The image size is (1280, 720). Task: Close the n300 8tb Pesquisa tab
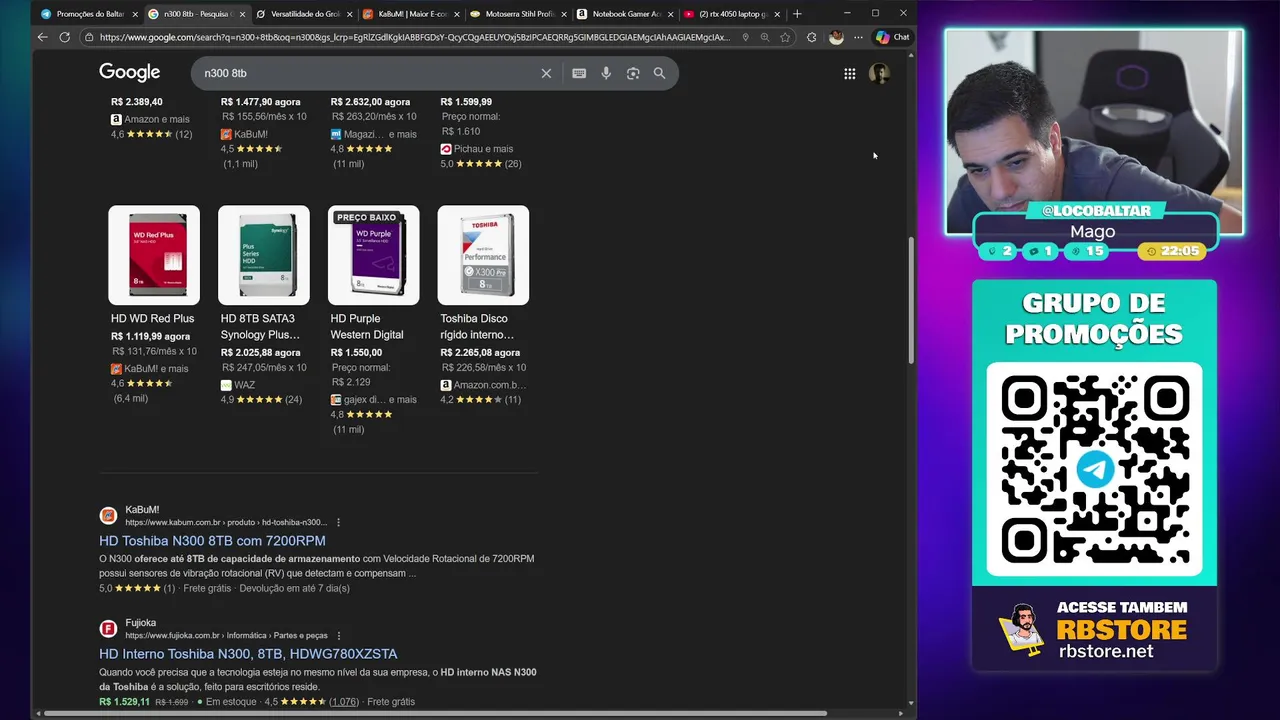pyautogui.click(x=242, y=14)
